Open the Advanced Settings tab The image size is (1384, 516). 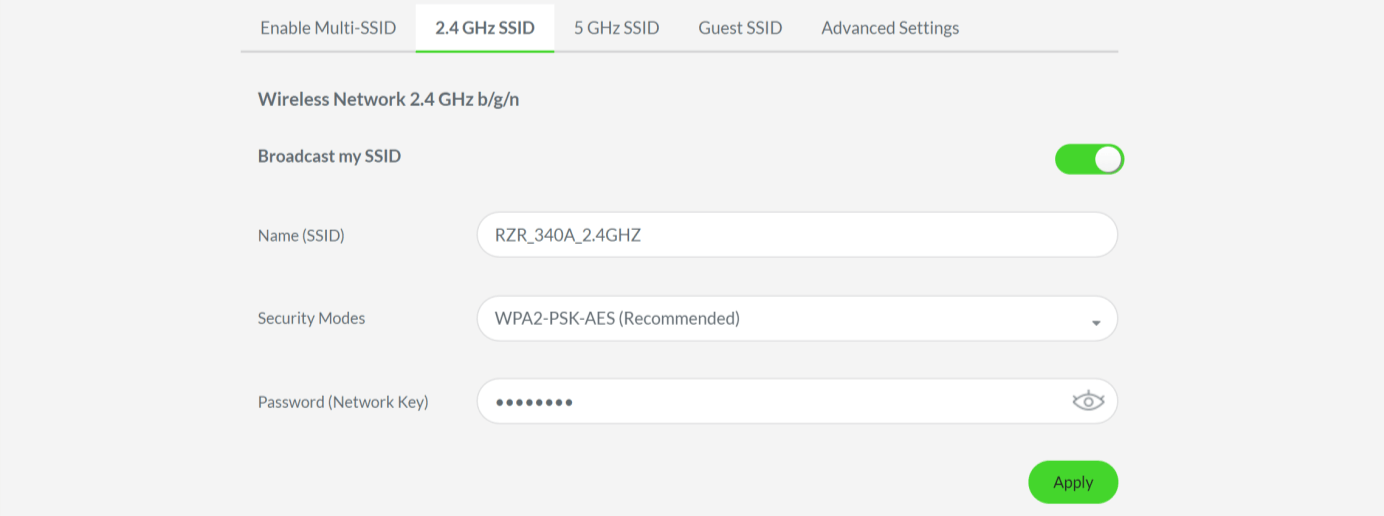pos(890,28)
